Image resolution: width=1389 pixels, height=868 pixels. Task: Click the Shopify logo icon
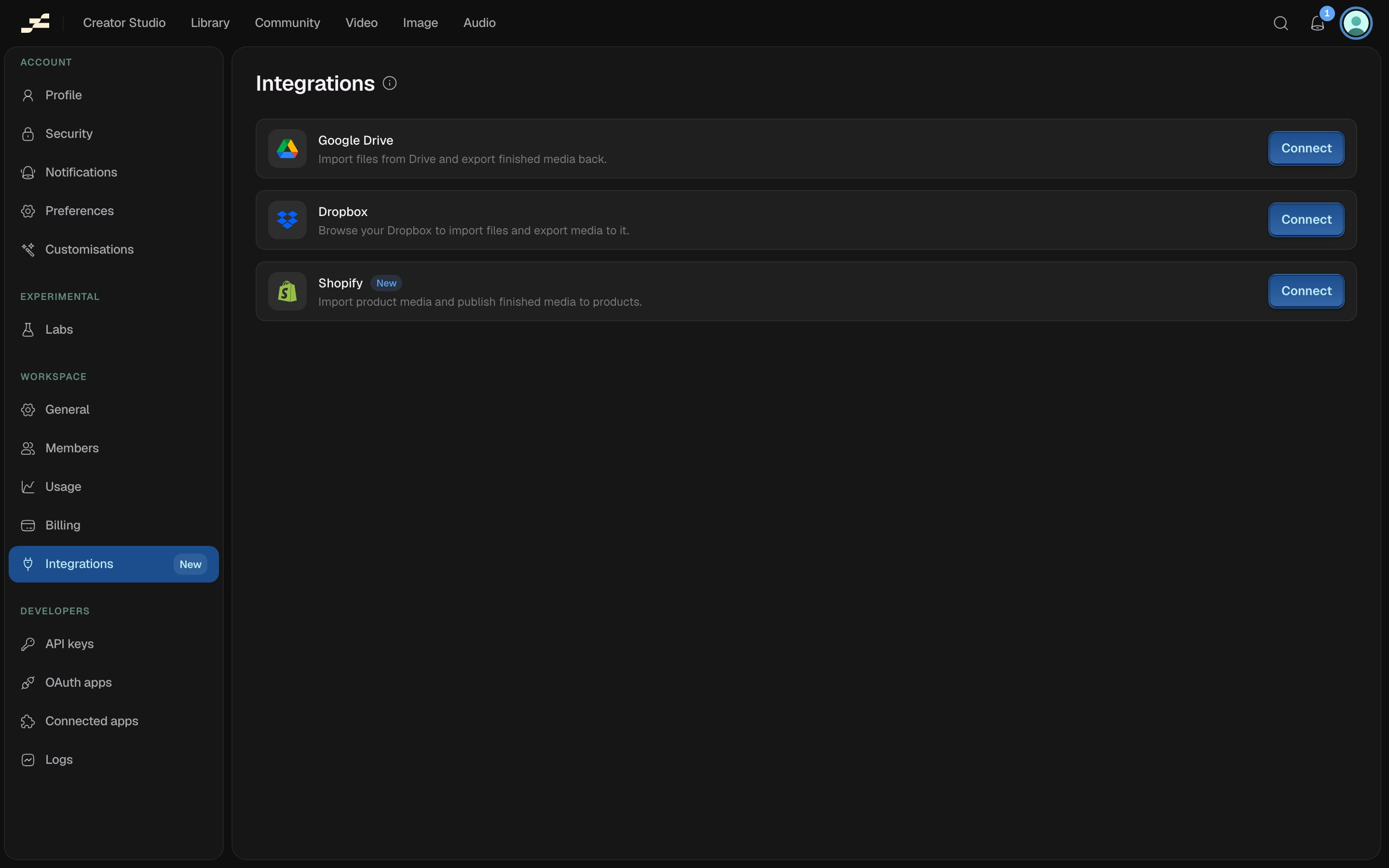(x=287, y=291)
